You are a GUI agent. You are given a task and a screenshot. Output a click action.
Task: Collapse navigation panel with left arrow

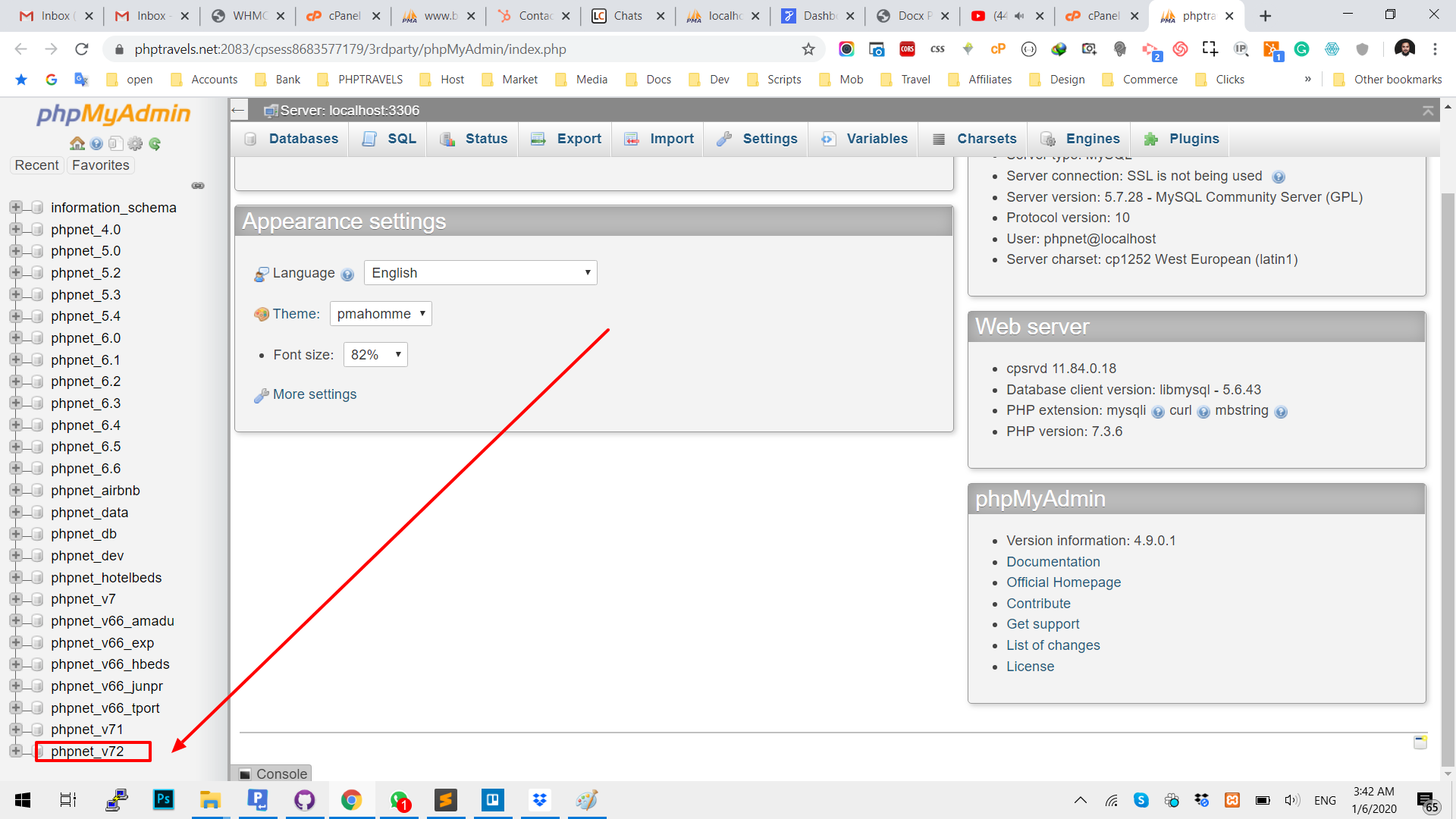click(x=238, y=110)
